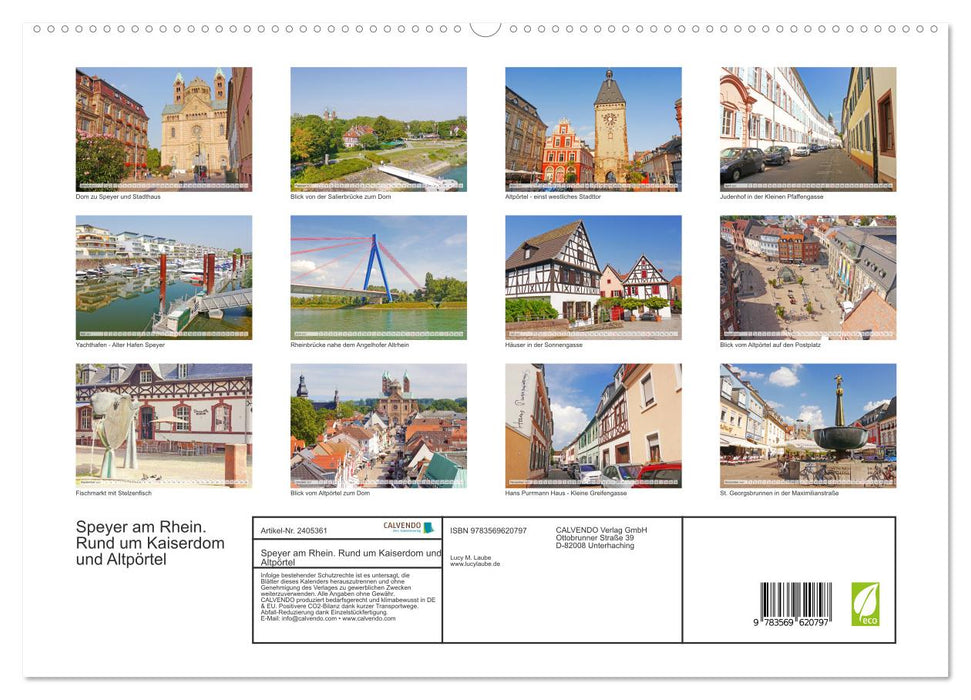Click the Häuser in der Sonnengasse photo

[x=593, y=277]
